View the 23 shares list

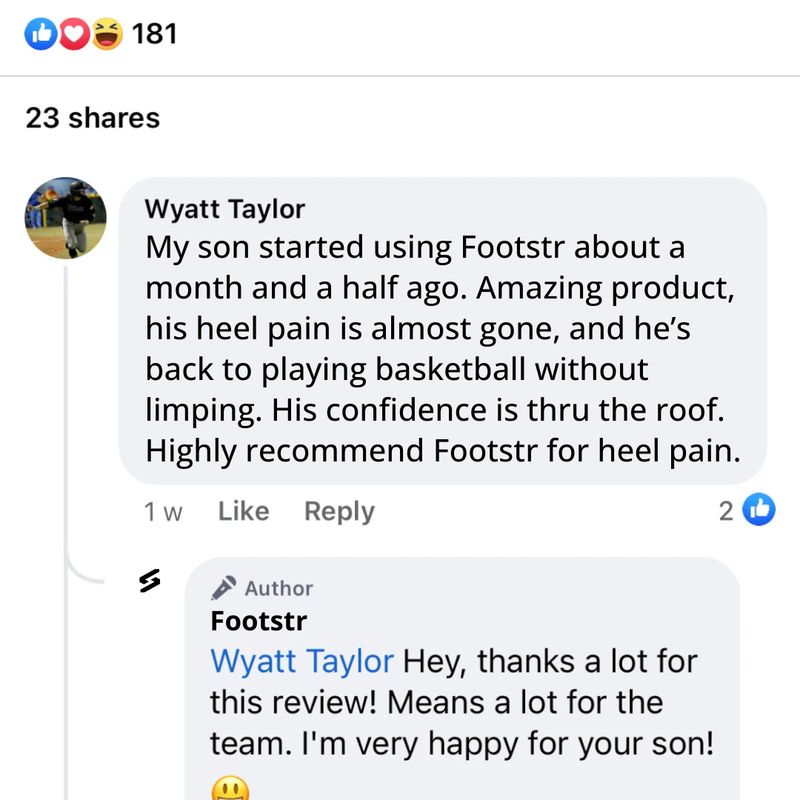click(x=92, y=118)
